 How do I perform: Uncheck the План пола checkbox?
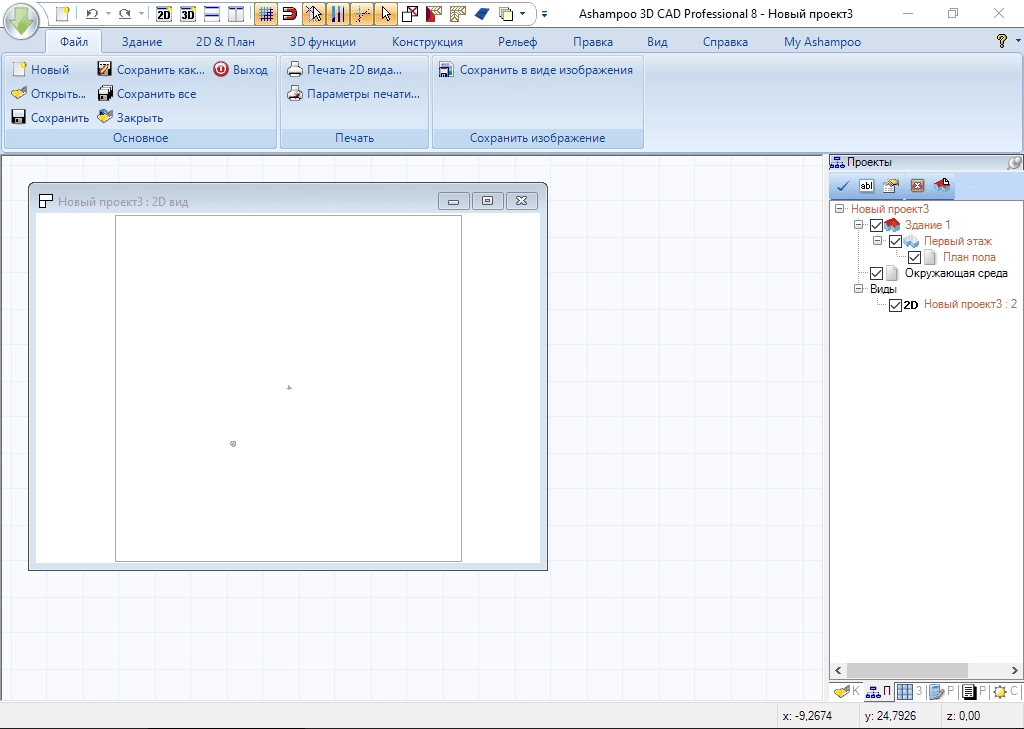(914, 257)
